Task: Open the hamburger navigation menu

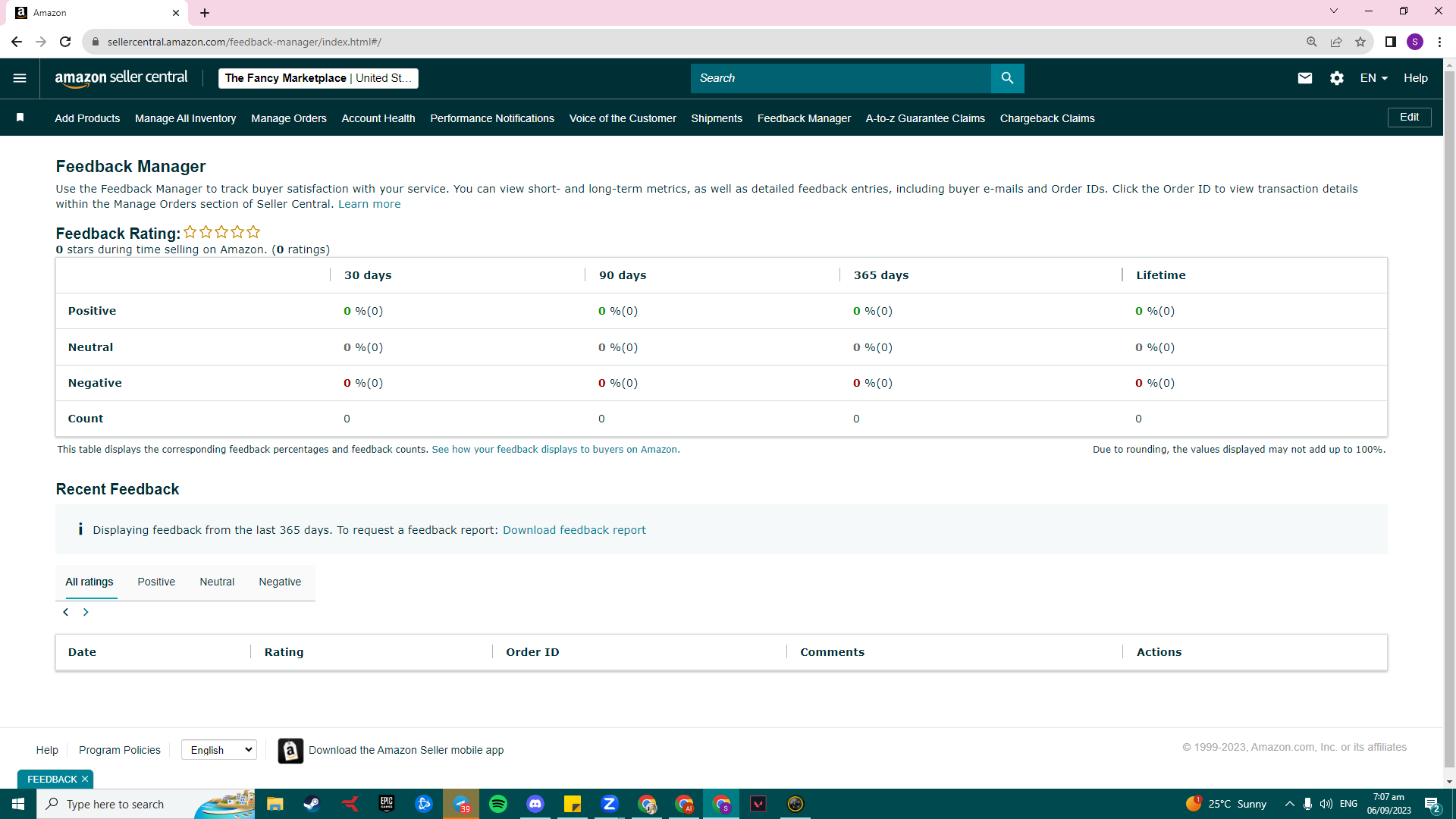Action: (x=20, y=78)
